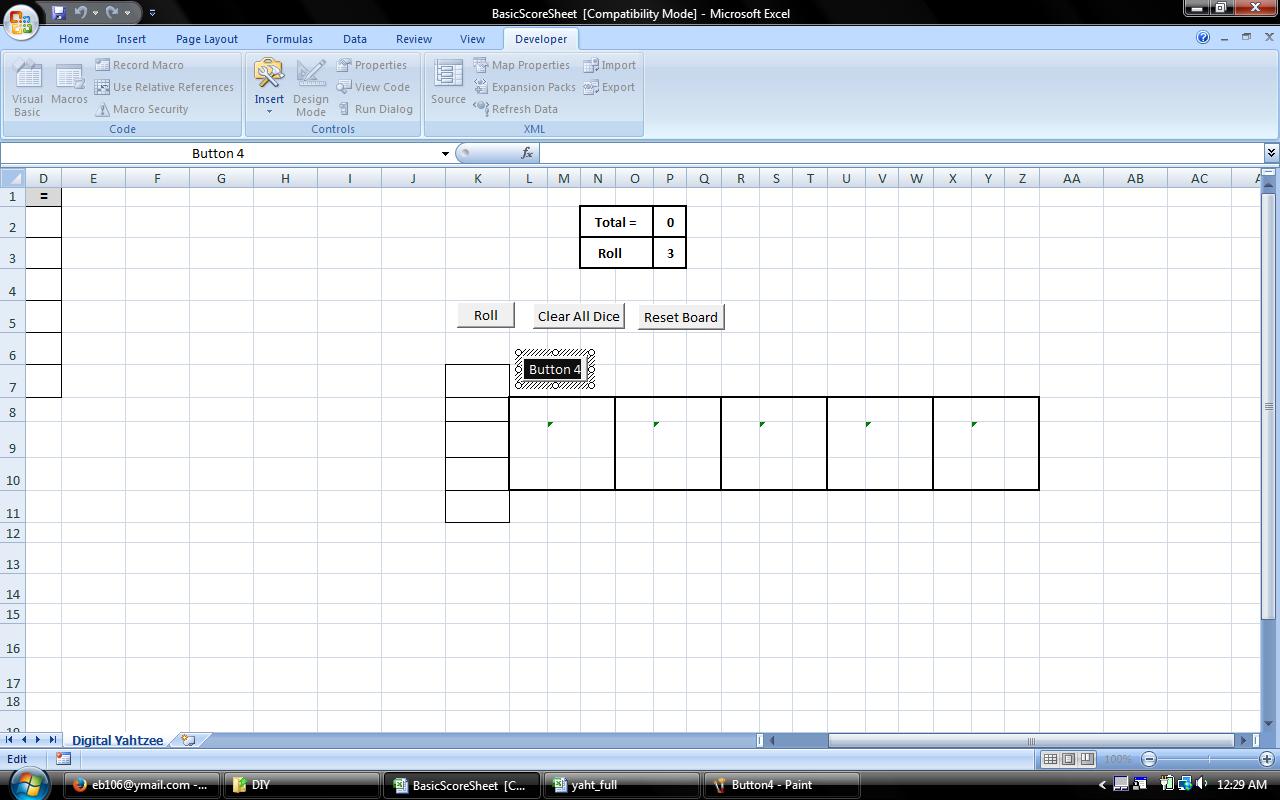Click the macro record icon in status bar
Viewport: 1280px width, 800px height.
coord(63,759)
